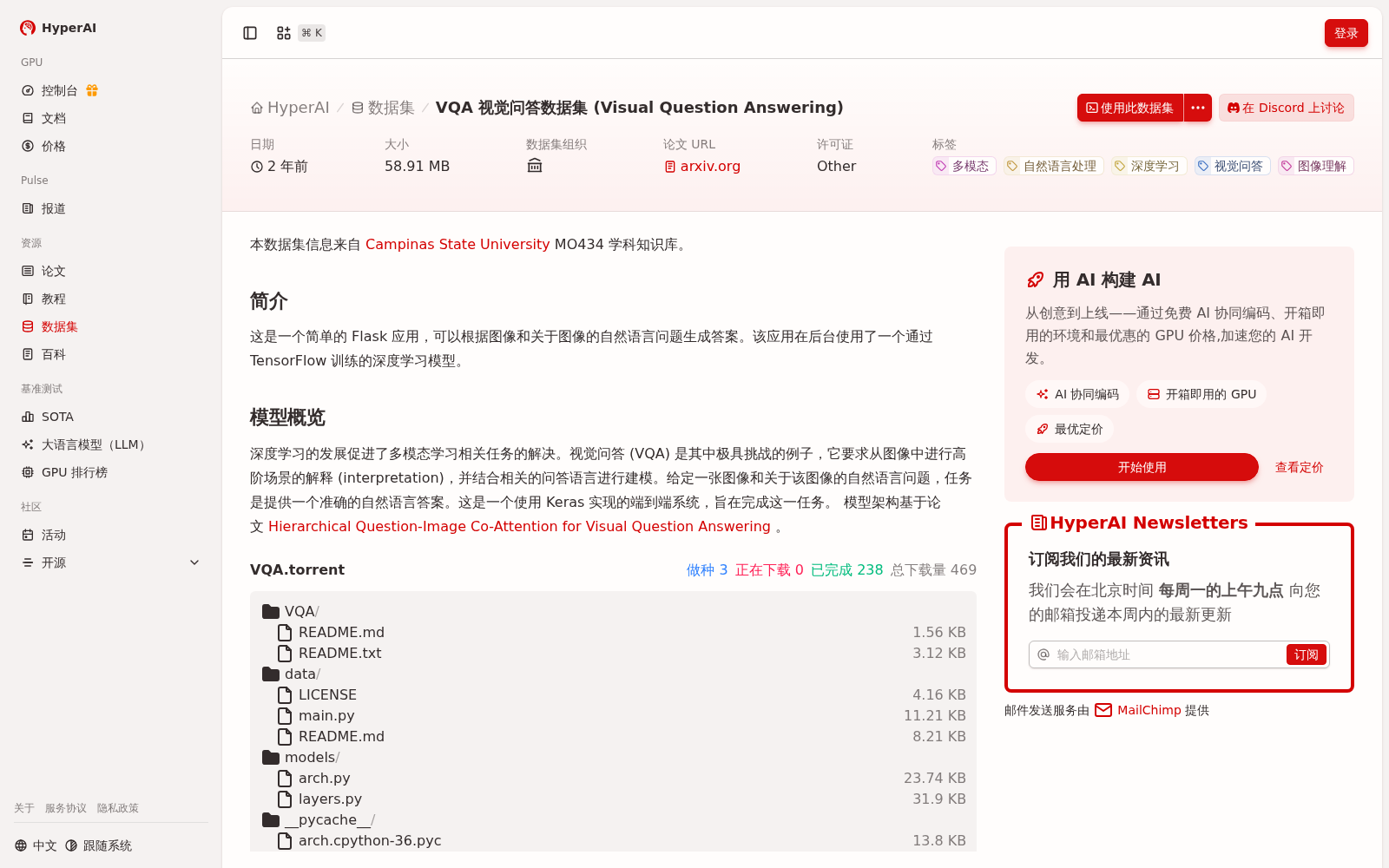Open 跟随系统 theme selector
This screenshot has height=868, width=1389.
coord(98,845)
